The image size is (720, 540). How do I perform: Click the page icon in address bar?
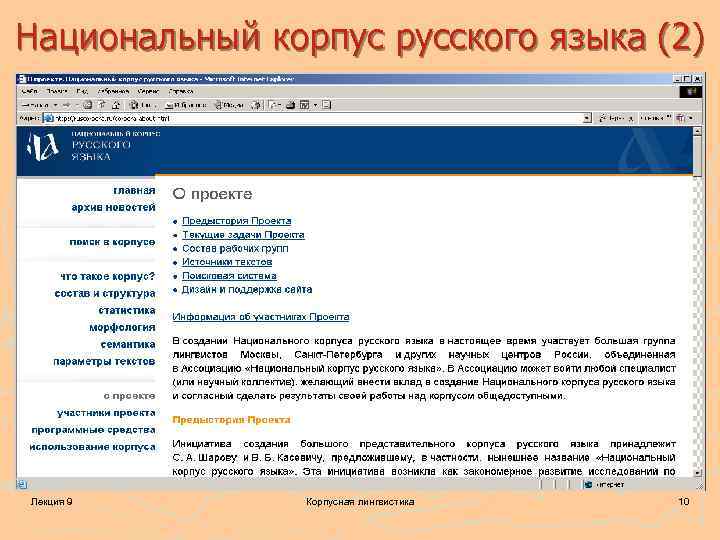coord(48,118)
